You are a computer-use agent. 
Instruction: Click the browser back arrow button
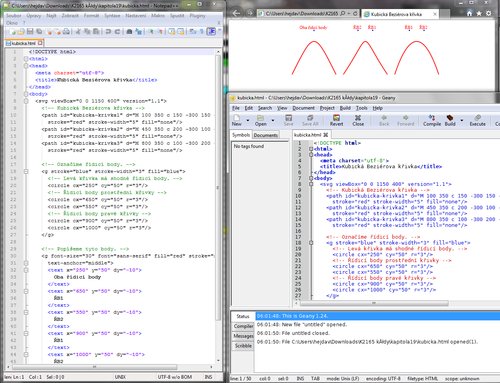(x=236, y=13)
